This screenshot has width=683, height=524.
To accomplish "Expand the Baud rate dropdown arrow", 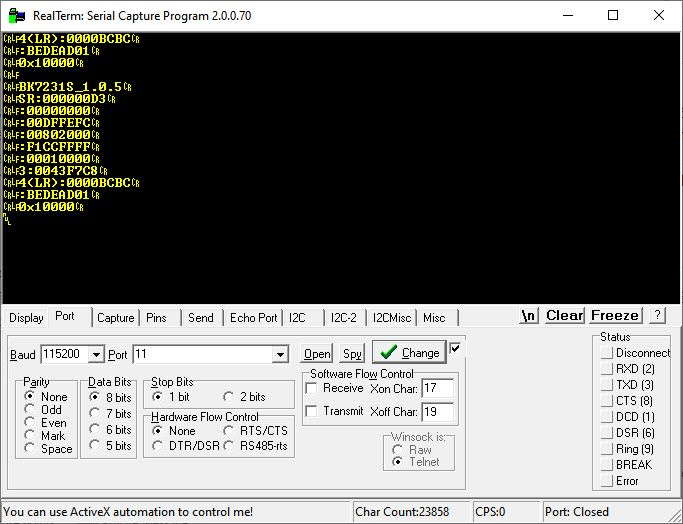I will [96, 354].
